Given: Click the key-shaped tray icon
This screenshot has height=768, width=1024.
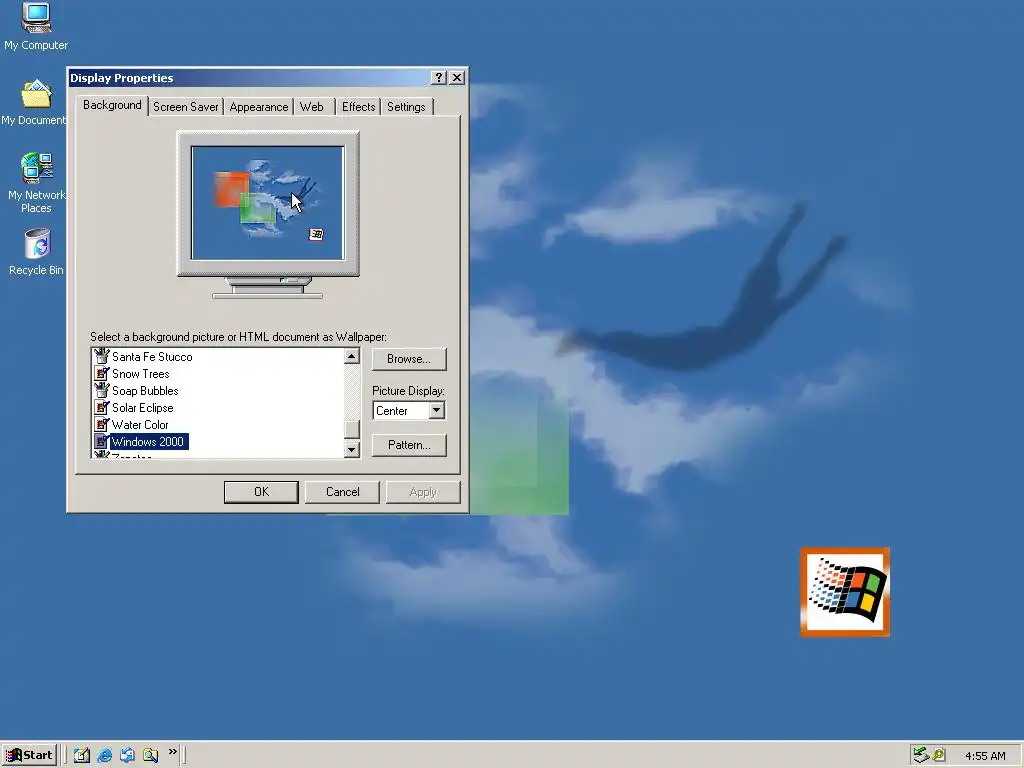Looking at the screenshot, I should click(938, 755).
